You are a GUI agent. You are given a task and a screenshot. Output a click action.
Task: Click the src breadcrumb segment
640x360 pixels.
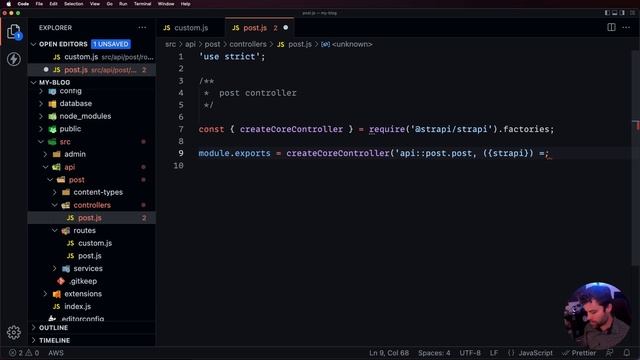(x=171, y=44)
